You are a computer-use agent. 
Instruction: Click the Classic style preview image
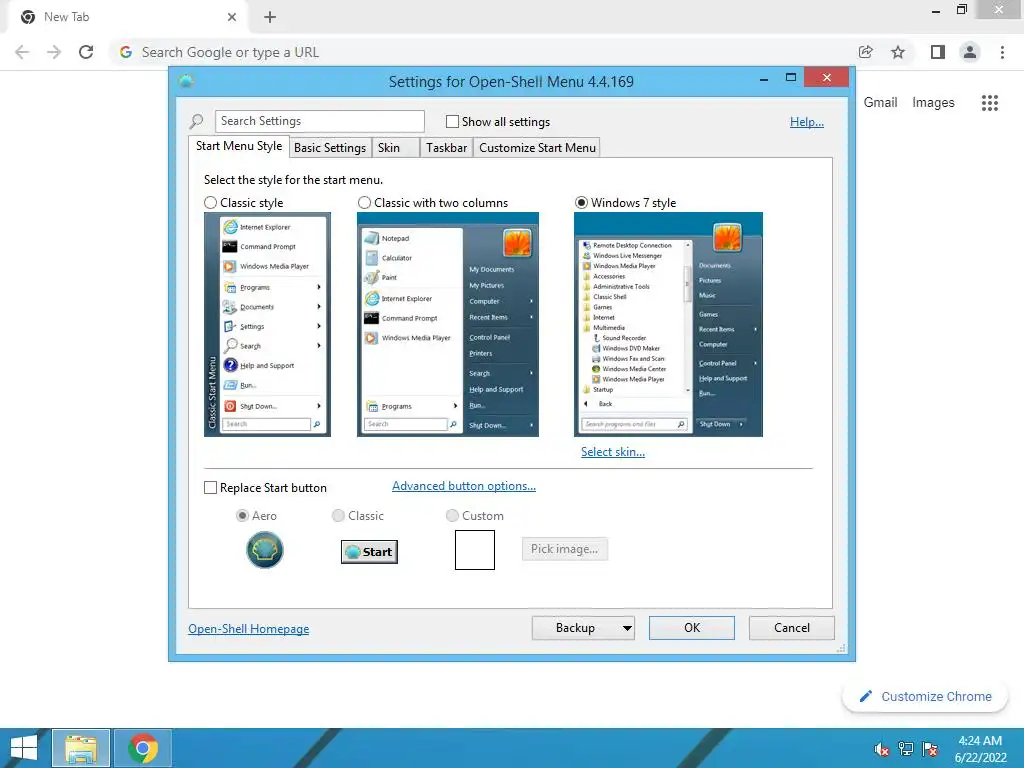267,325
